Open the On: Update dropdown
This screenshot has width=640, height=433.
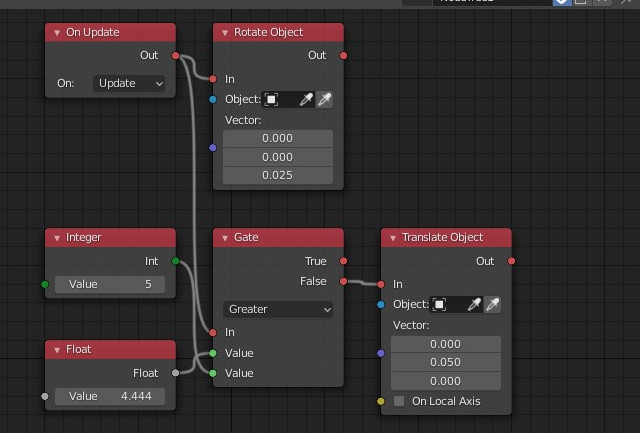129,83
